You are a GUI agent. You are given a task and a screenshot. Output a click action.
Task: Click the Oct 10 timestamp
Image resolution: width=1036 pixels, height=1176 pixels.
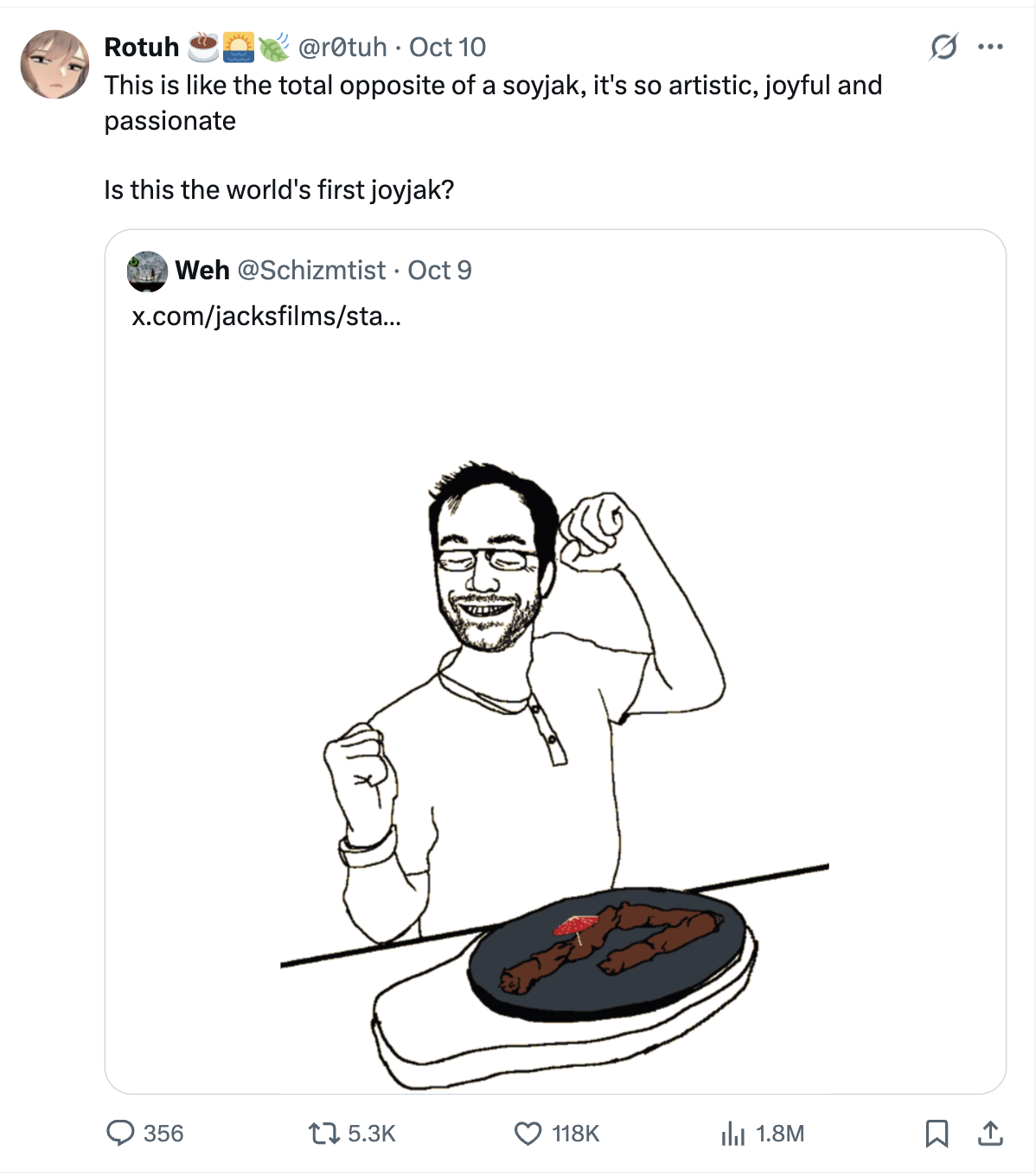(x=447, y=47)
